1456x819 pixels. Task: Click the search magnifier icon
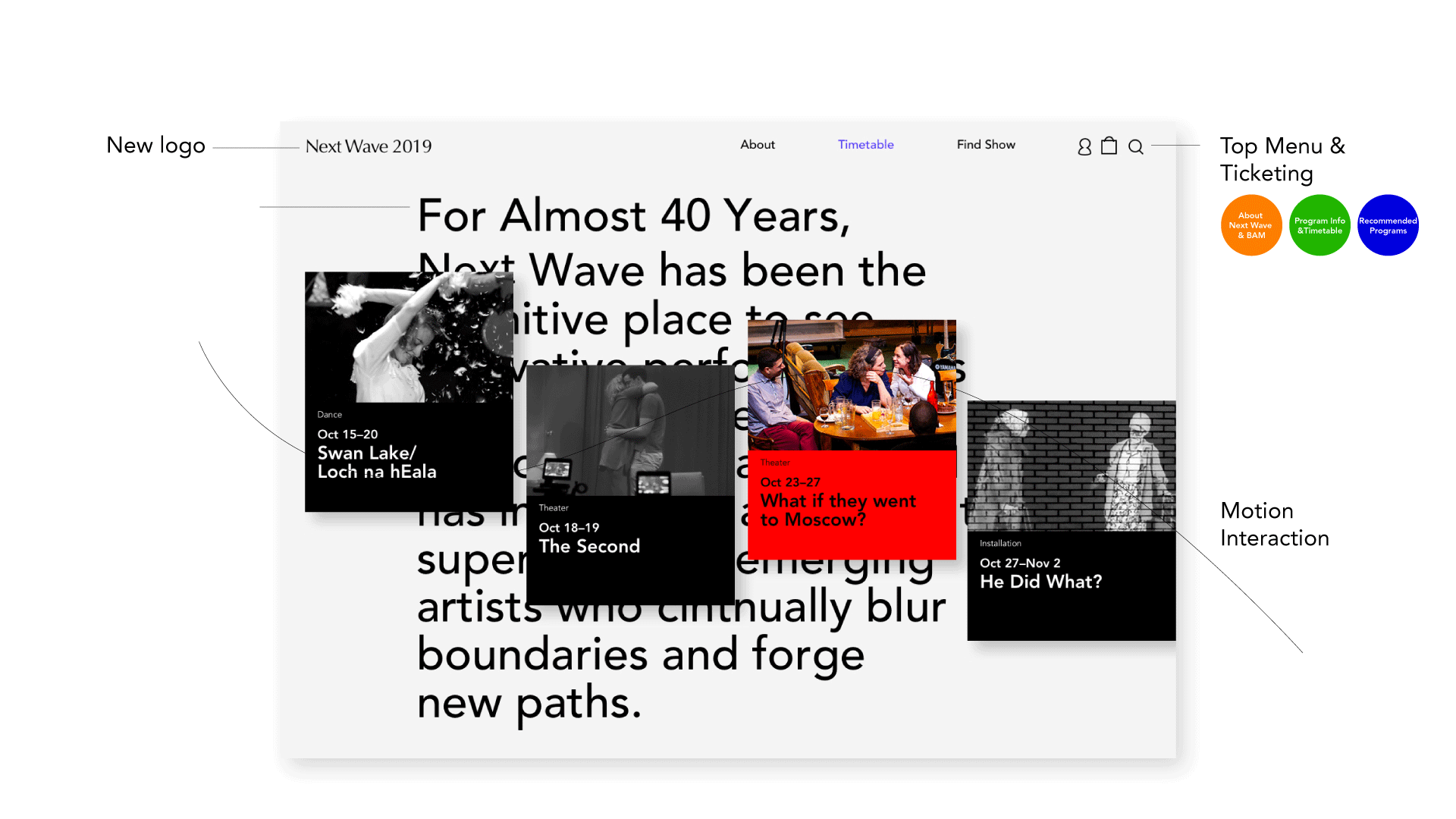point(1135,147)
